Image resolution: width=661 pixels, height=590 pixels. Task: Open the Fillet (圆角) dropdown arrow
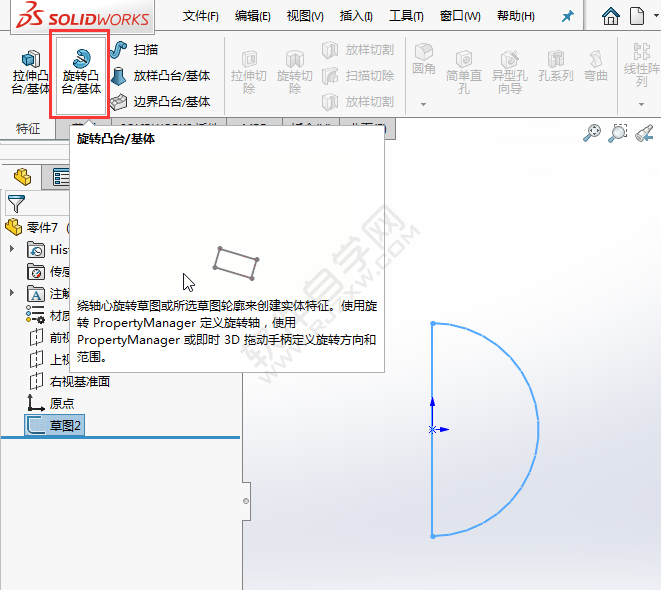coord(423,104)
